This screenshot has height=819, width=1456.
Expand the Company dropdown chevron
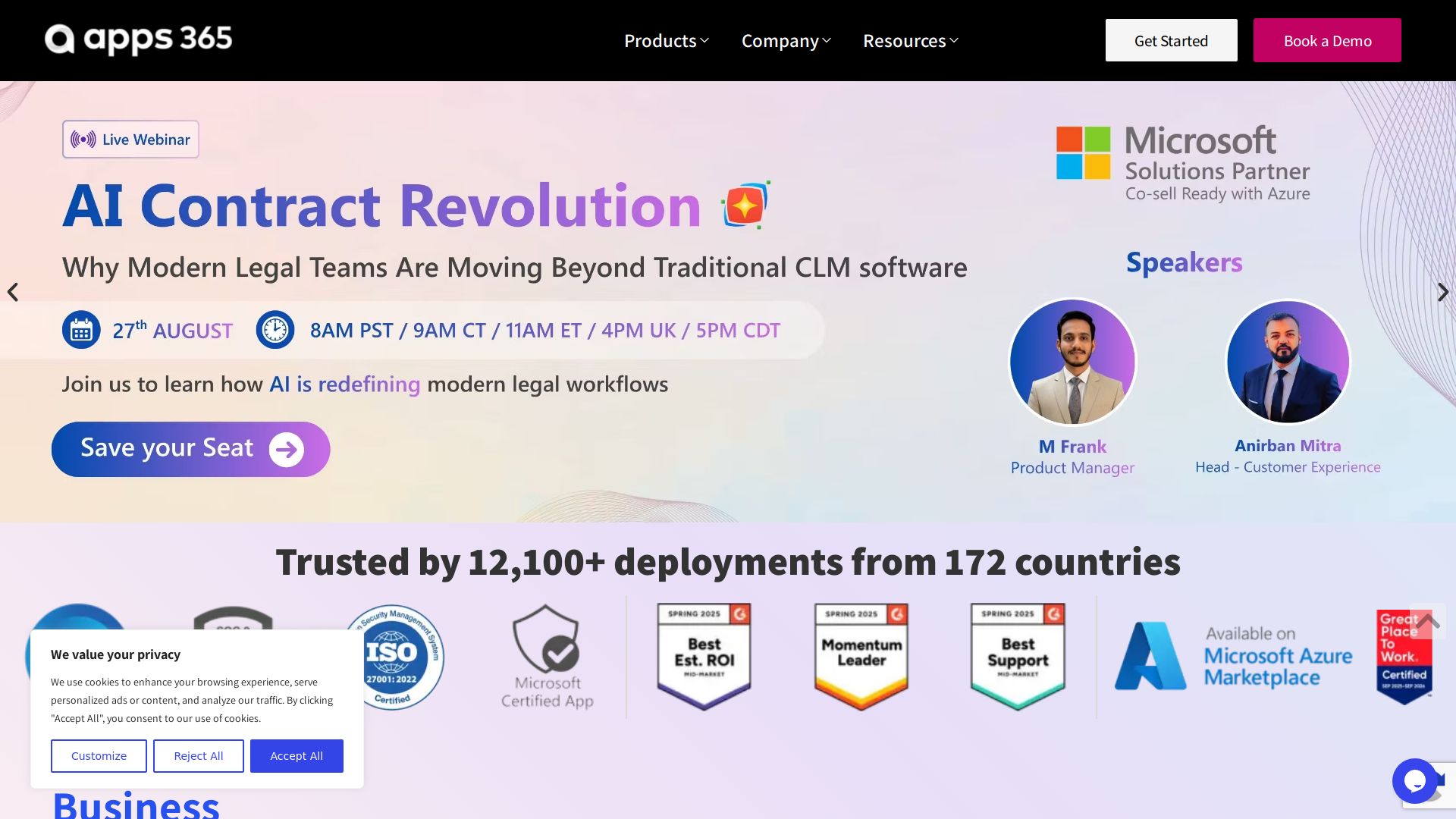[x=827, y=41]
